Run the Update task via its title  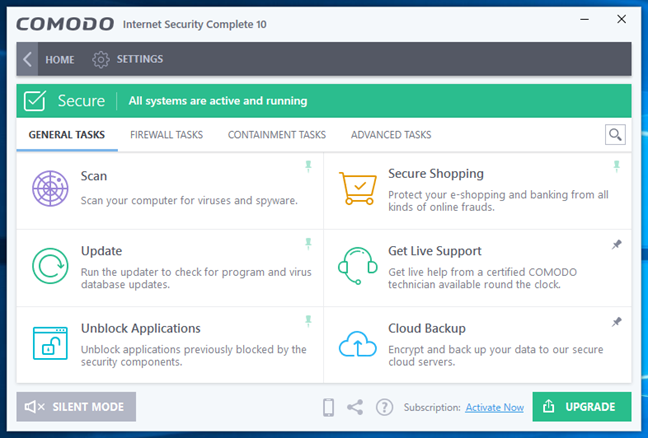pyautogui.click(x=101, y=251)
